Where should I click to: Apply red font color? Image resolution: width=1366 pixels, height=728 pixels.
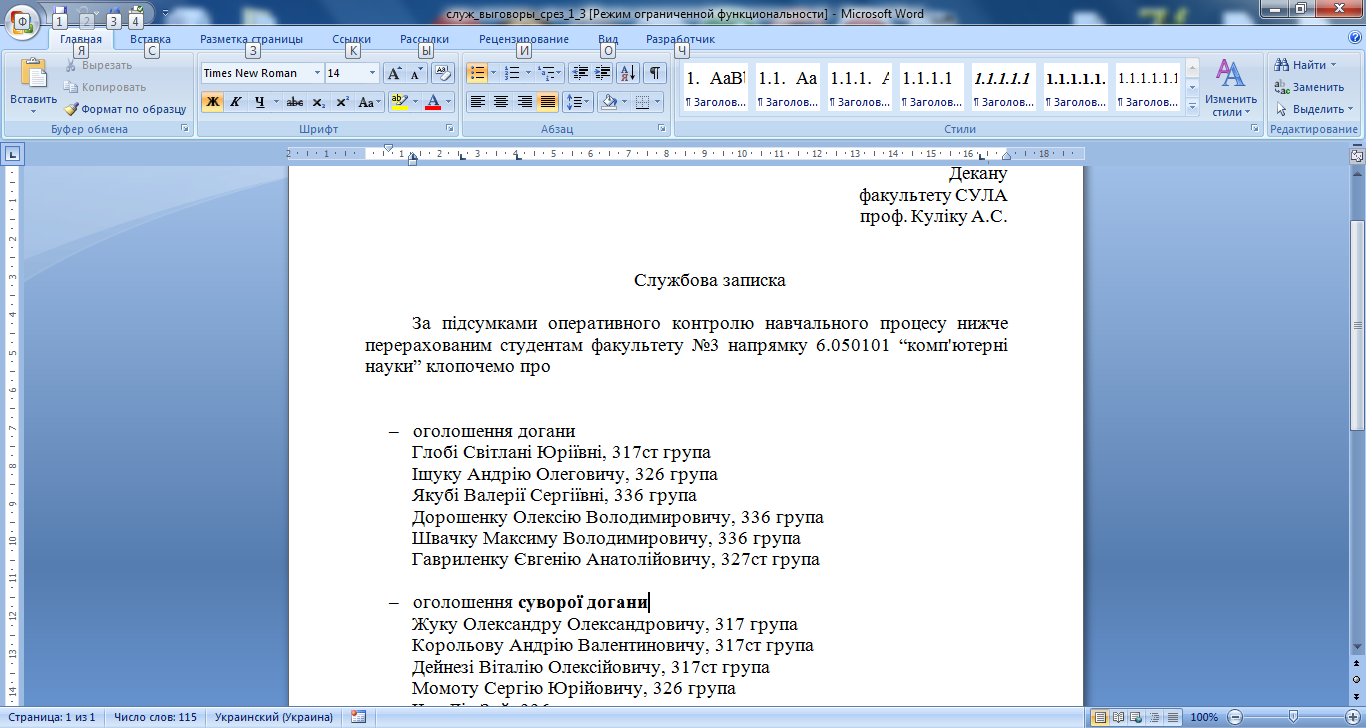point(433,102)
